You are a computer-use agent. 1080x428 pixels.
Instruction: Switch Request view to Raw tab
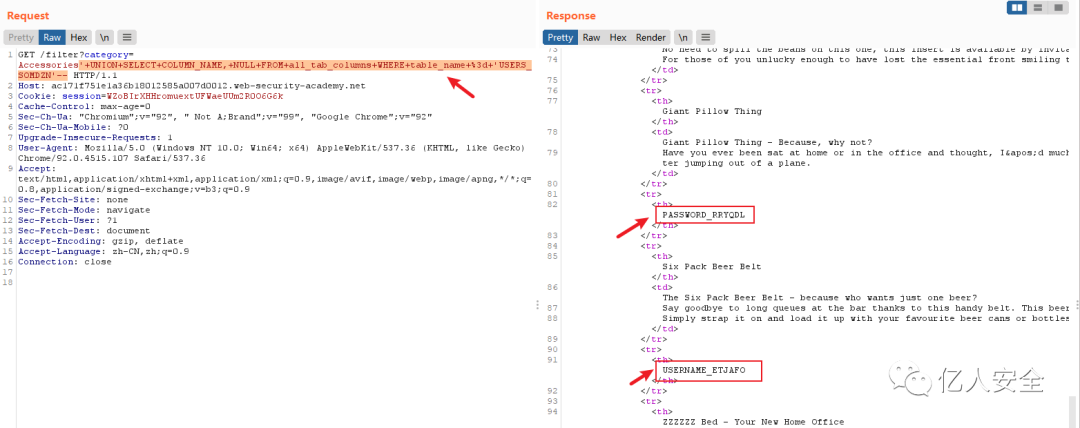[53, 37]
